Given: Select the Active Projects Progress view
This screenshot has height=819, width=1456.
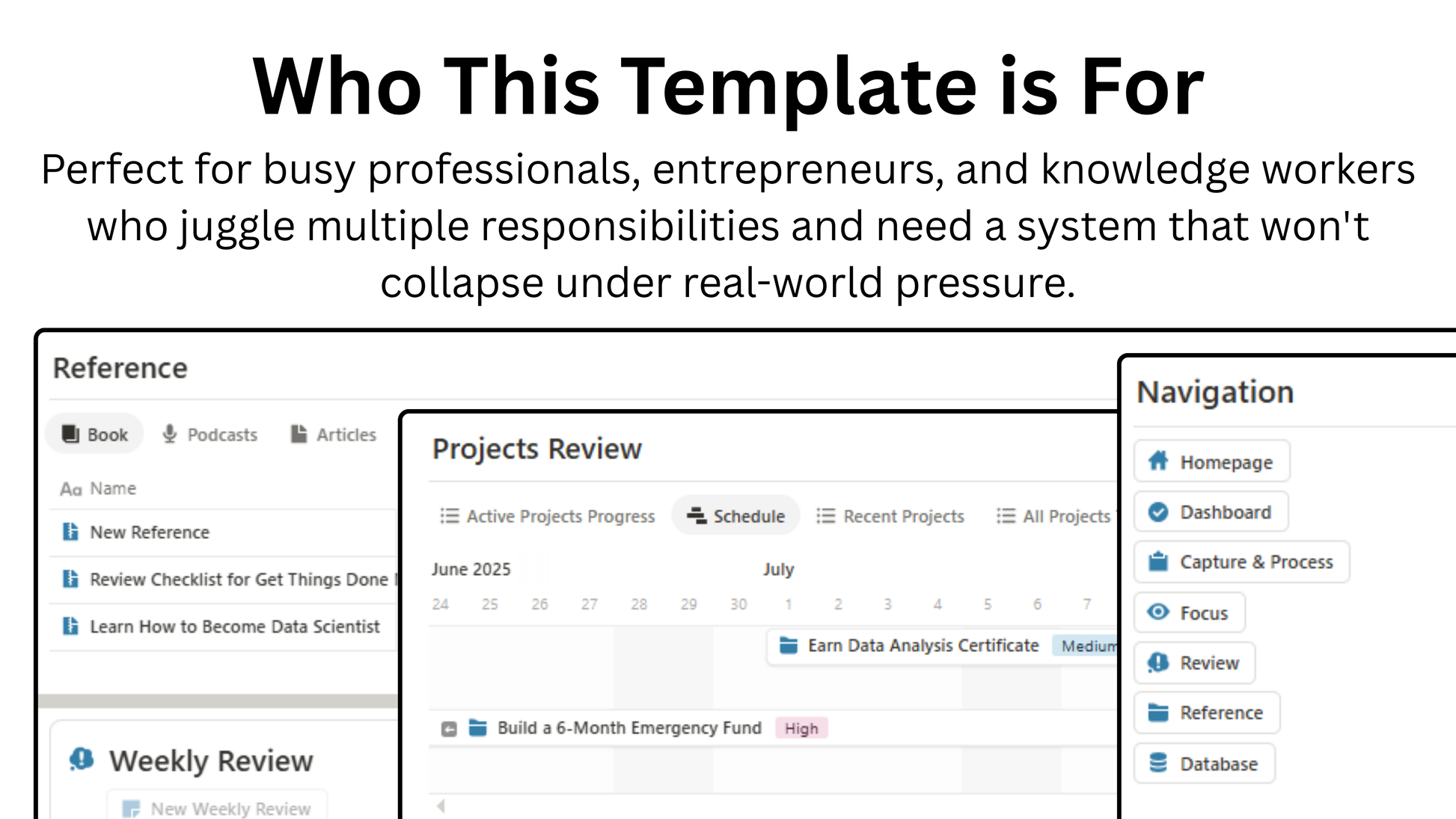Looking at the screenshot, I should coord(548,516).
